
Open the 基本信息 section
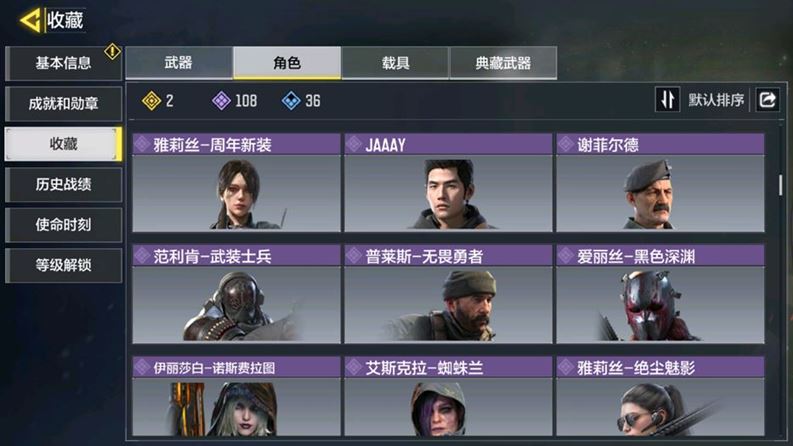[x=63, y=63]
